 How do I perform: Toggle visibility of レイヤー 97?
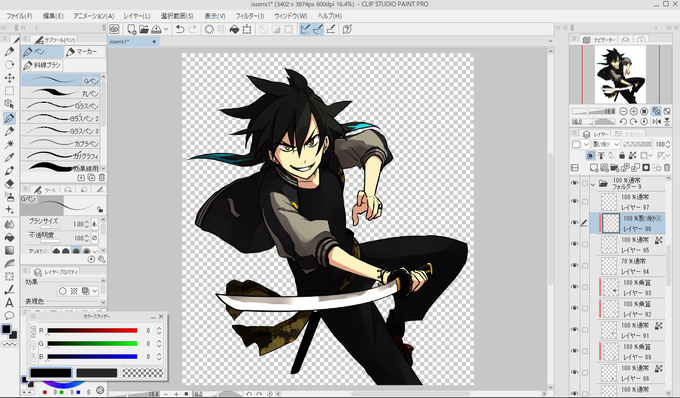pyautogui.click(x=575, y=201)
